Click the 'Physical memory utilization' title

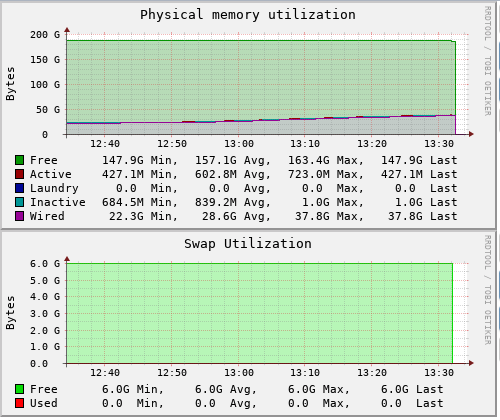(x=248, y=15)
